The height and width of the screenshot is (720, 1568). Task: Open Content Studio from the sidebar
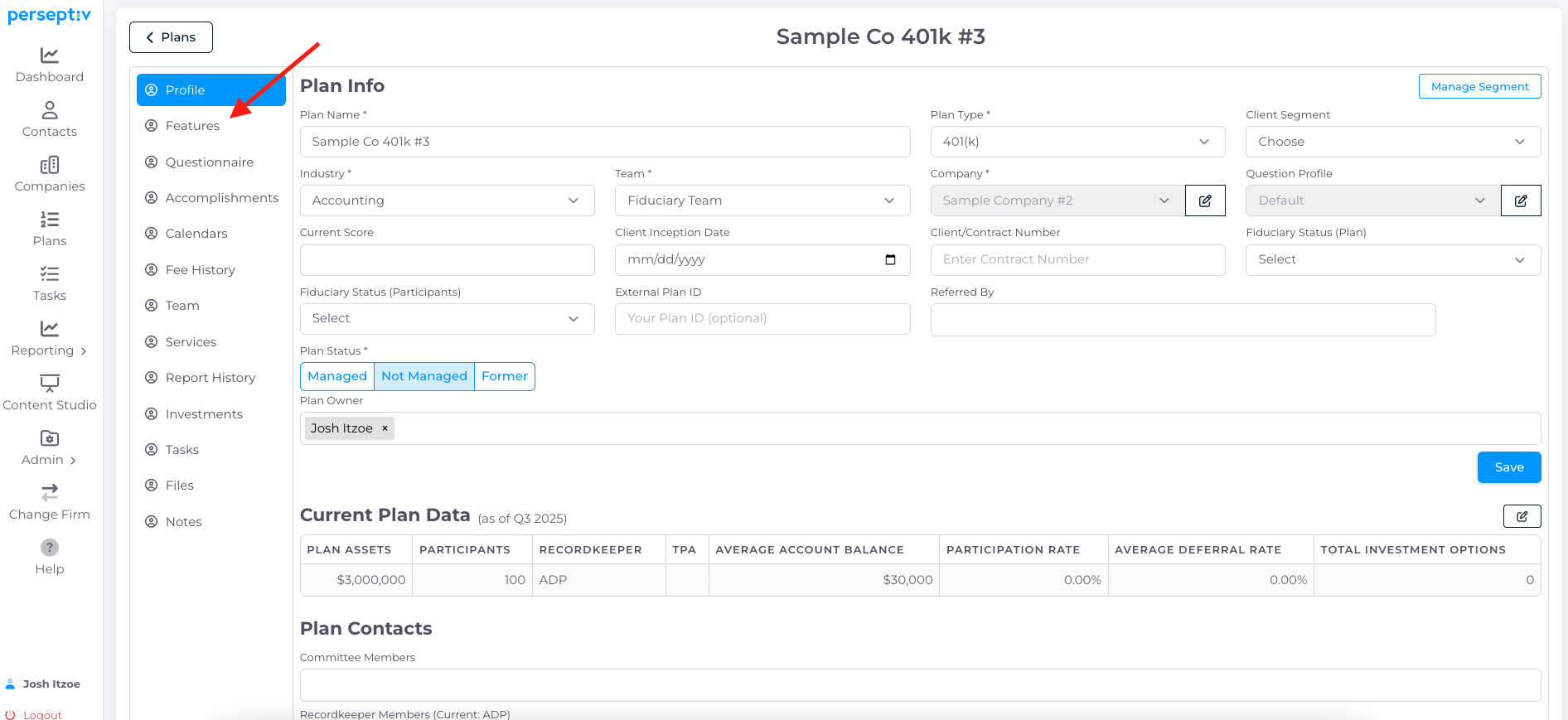(50, 394)
